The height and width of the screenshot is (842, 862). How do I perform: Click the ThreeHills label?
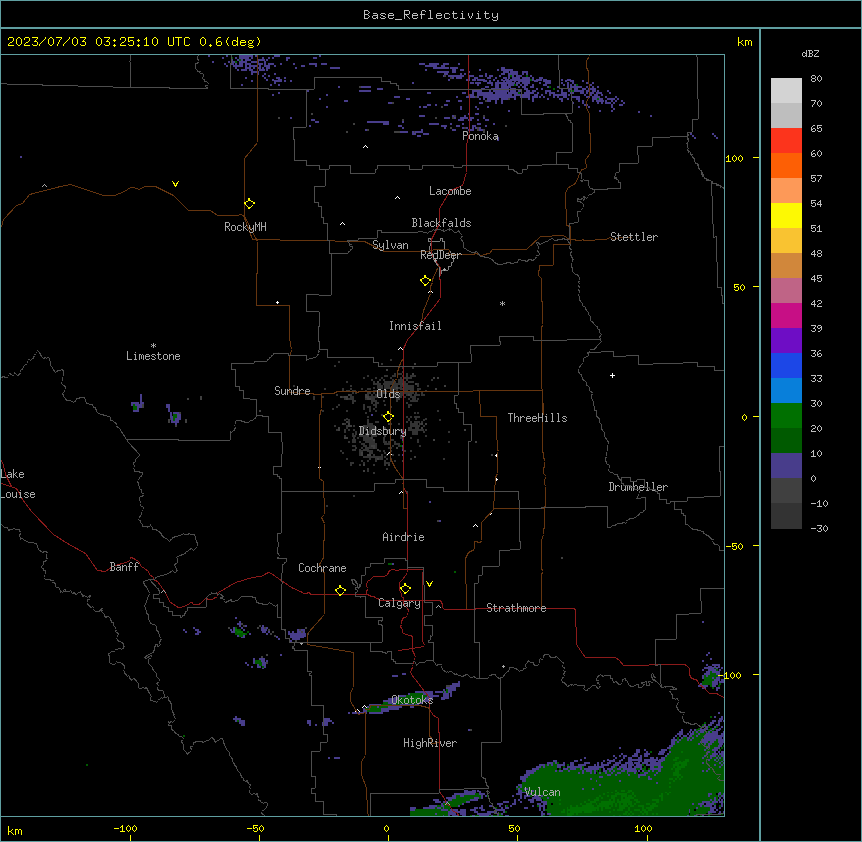coord(537,418)
